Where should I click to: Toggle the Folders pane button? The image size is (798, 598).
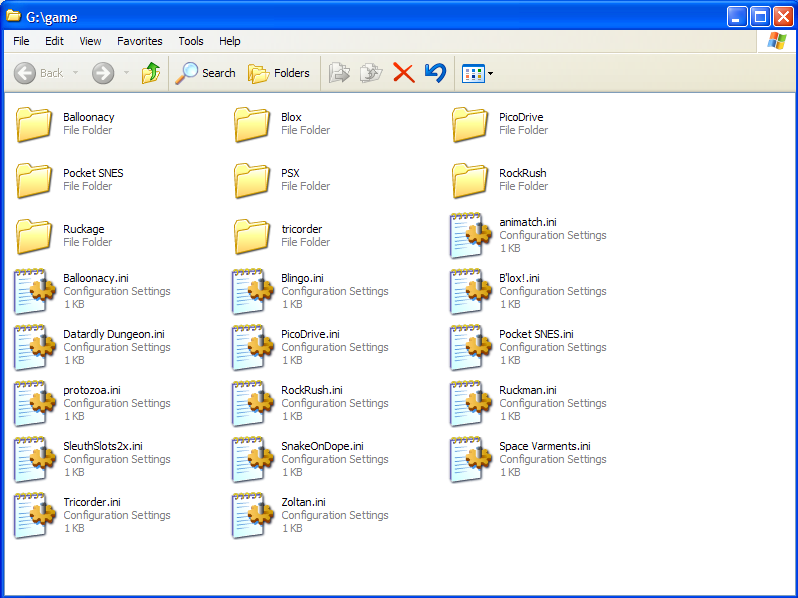tap(279, 73)
